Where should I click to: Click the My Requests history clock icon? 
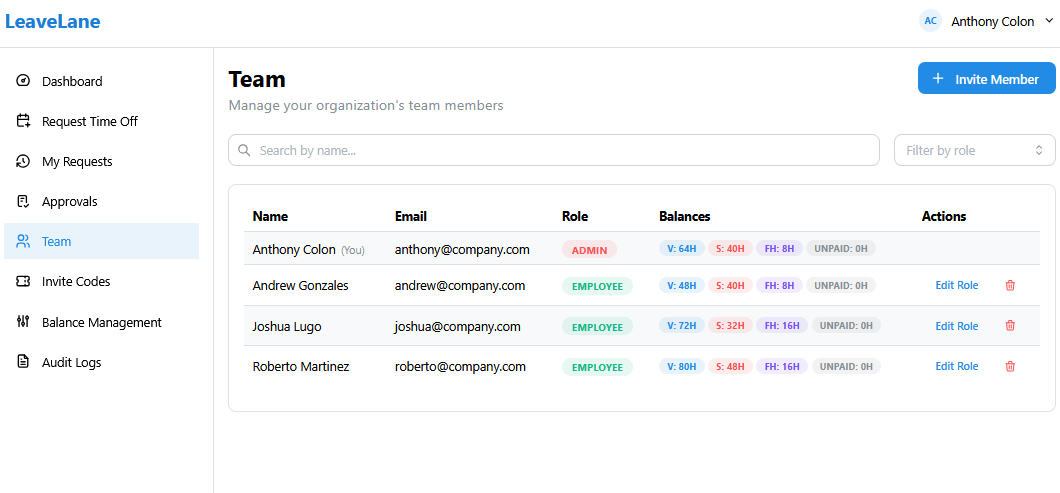pyautogui.click(x=23, y=161)
